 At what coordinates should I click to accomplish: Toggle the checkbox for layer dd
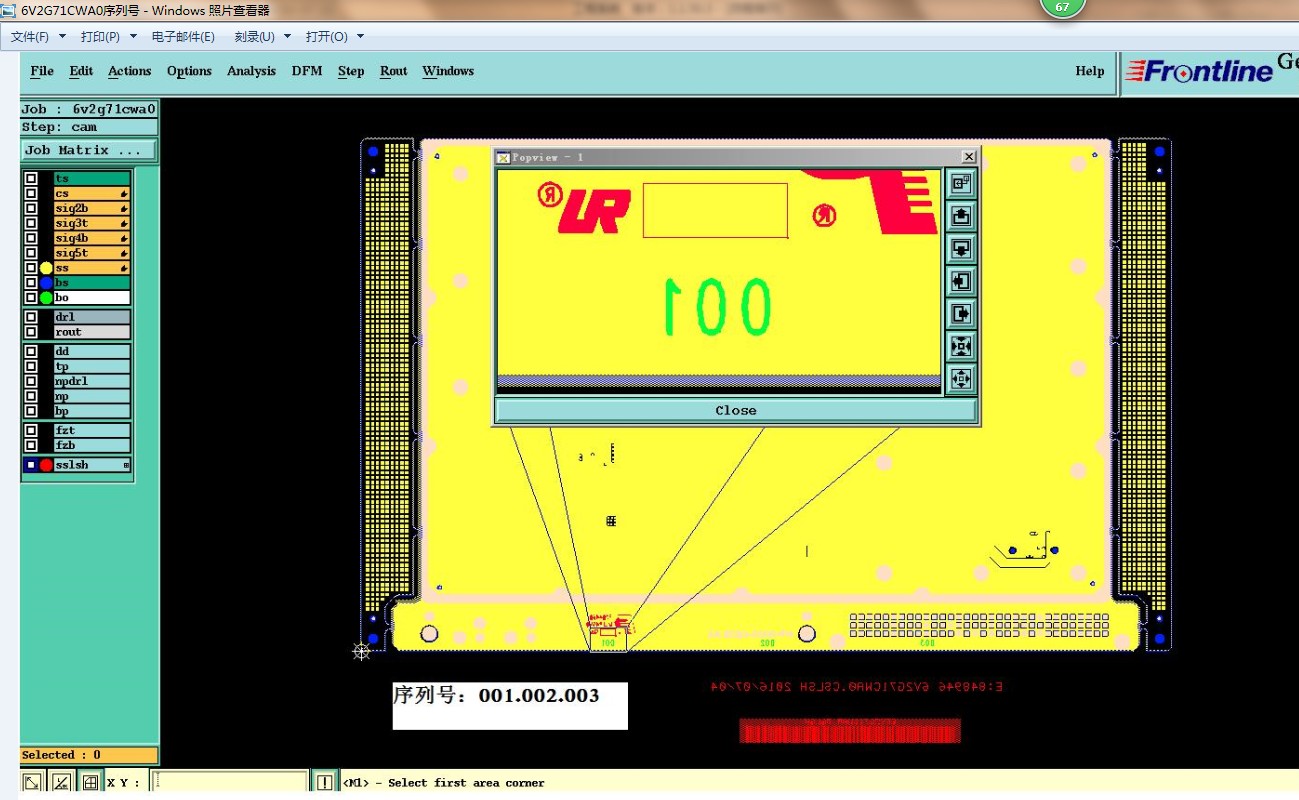(x=31, y=352)
